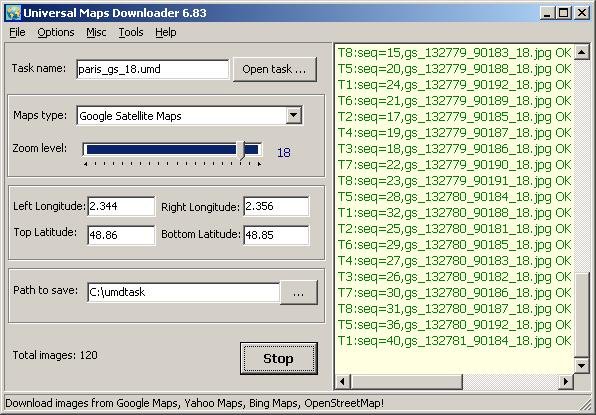Click the Universal Maps Downloader title bar icon
The image size is (596, 415).
click(x=13, y=13)
